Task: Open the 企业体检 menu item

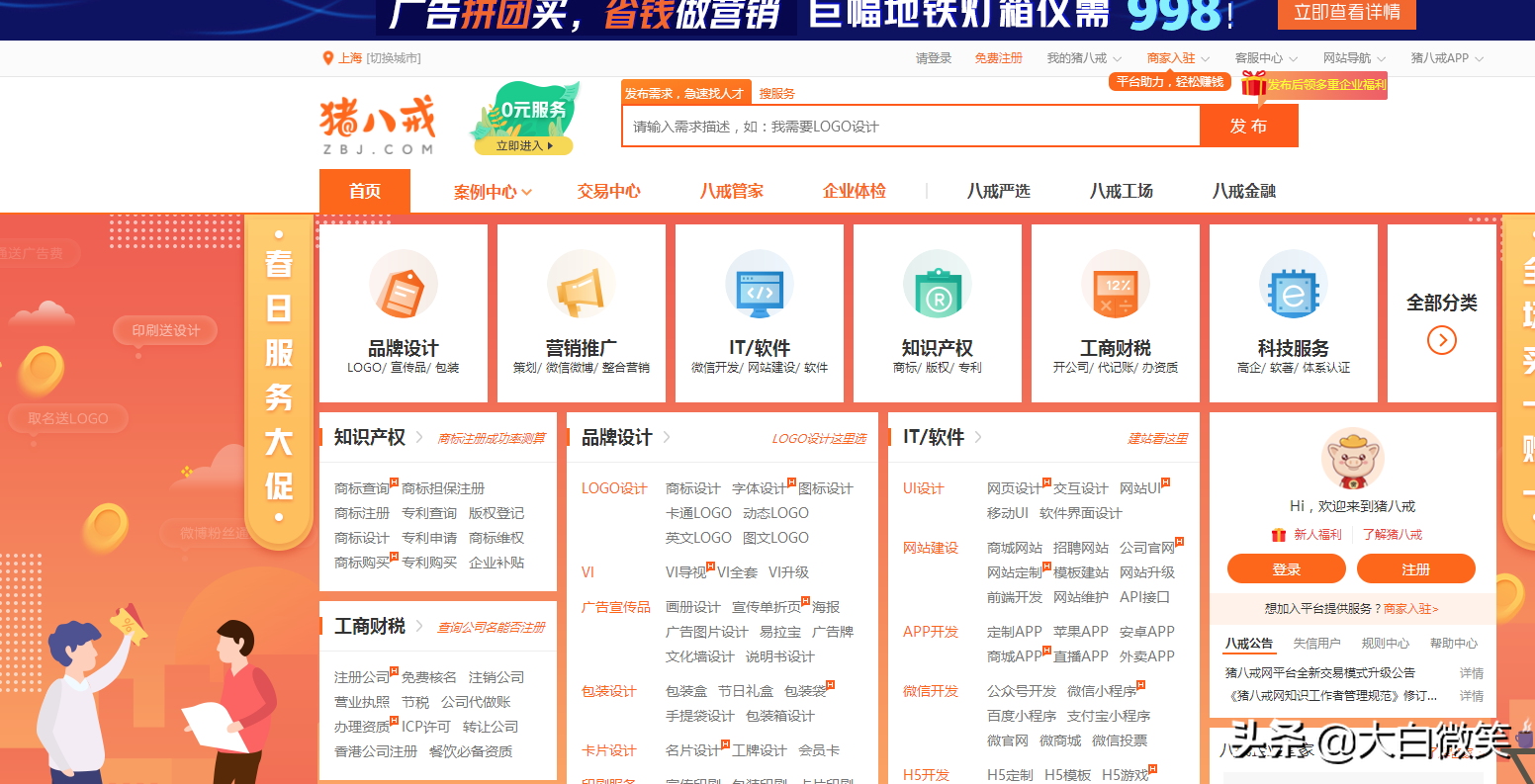Action: point(854,192)
